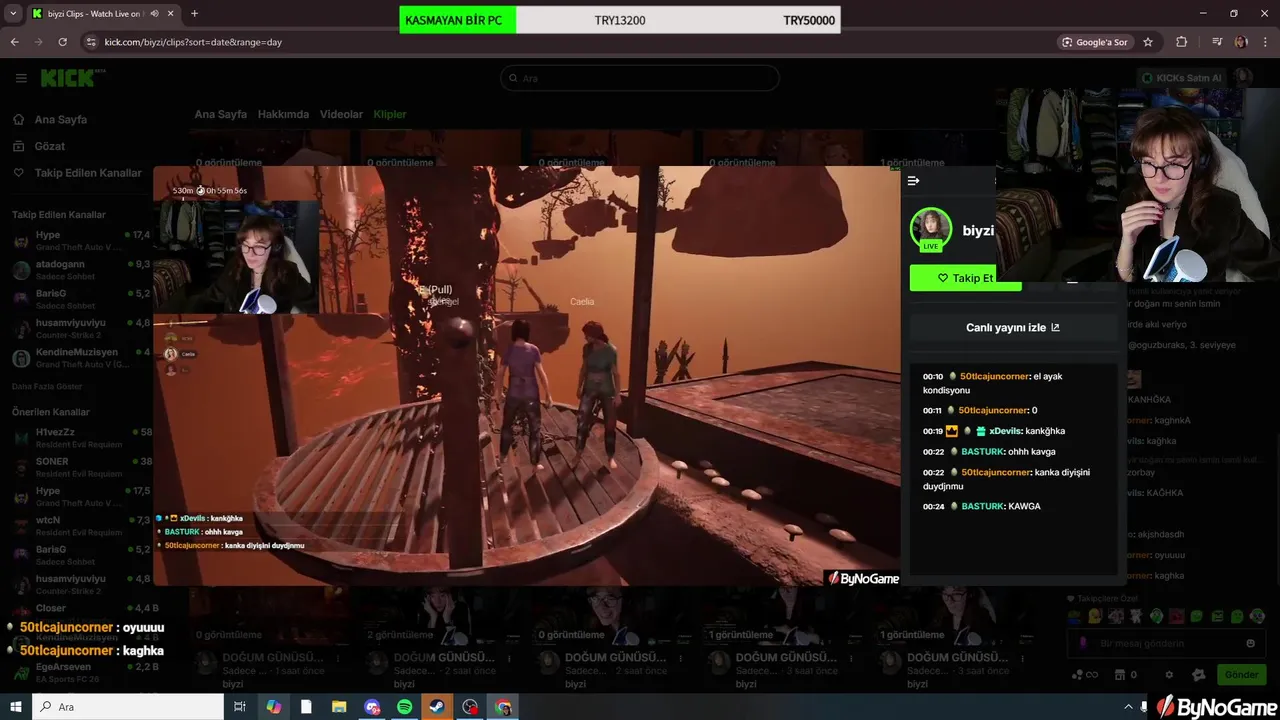Switch to the Klipler channel tab
Screen dimensions: 1280x720
coord(390,114)
